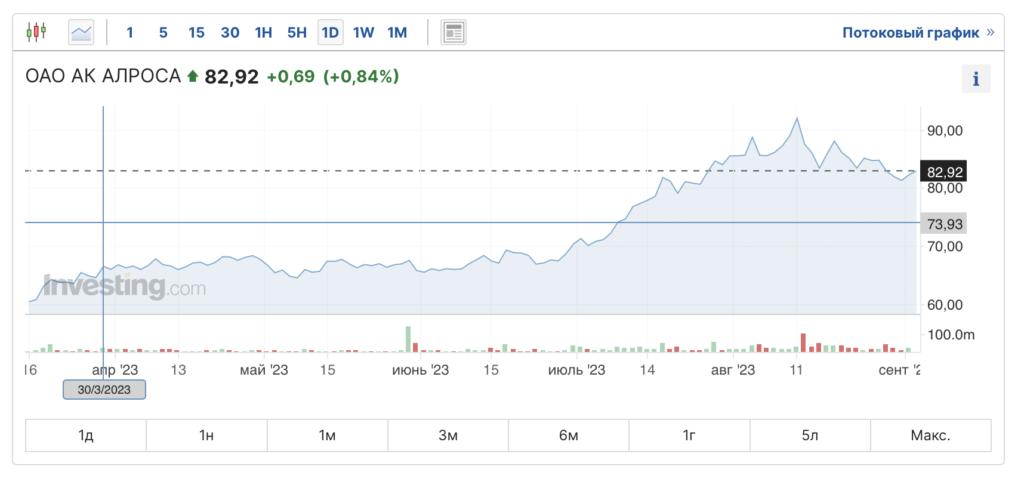Click the ОАО АК АЛРОСА title
Image resolution: width=1024 pixels, height=482 pixels.
coord(103,76)
